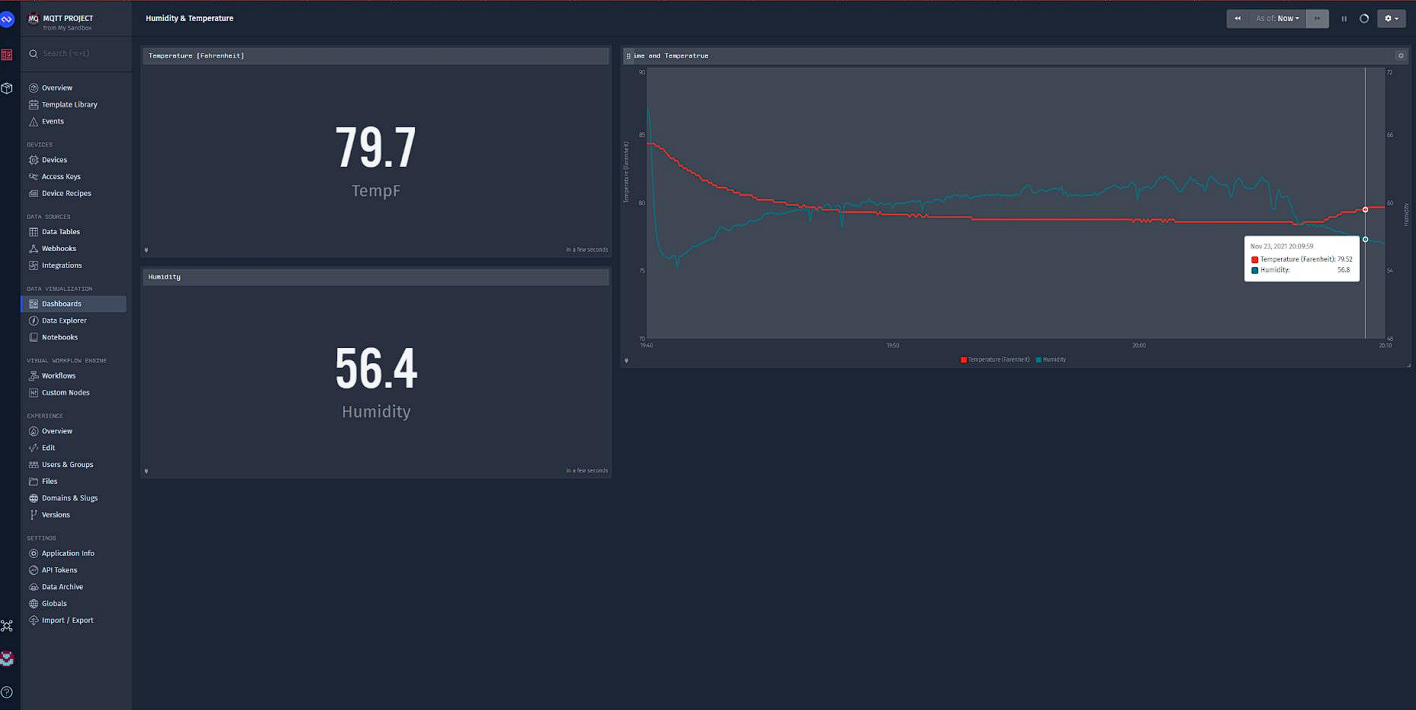Open Data Explorer in the sidebar
Screen dimensions: 1416x710
point(64,320)
